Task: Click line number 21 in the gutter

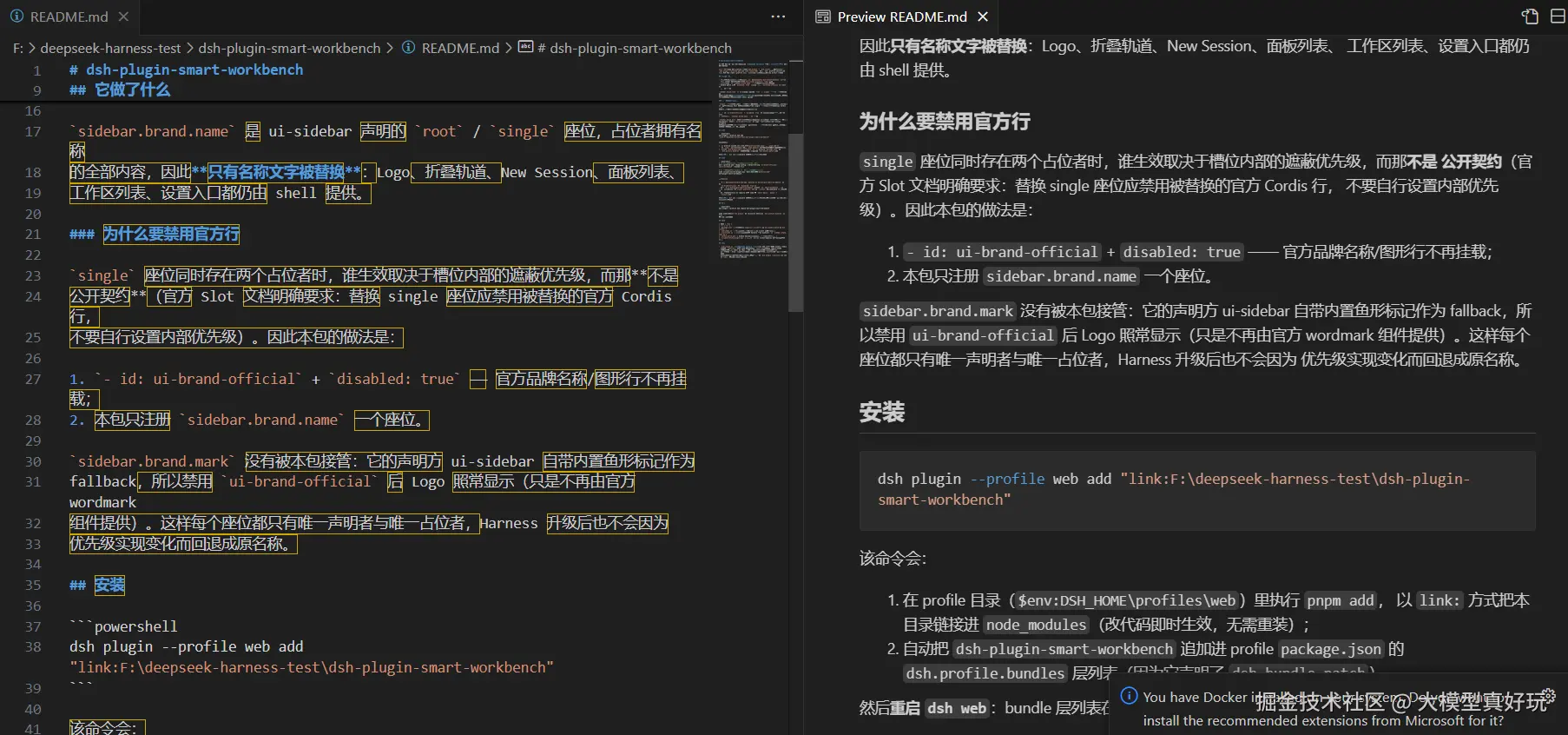Action: point(33,235)
